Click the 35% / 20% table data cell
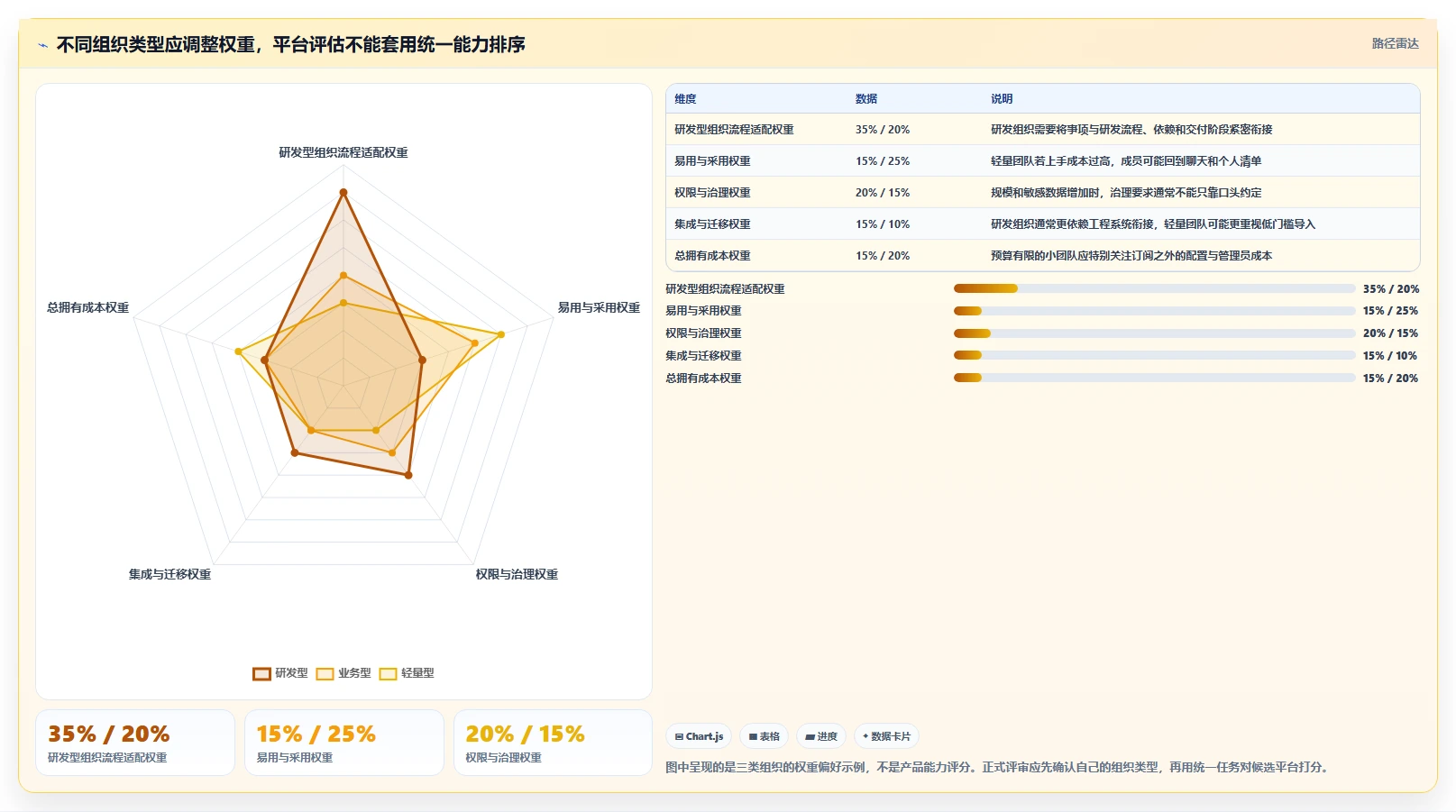1456x812 pixels. point(883,130)
